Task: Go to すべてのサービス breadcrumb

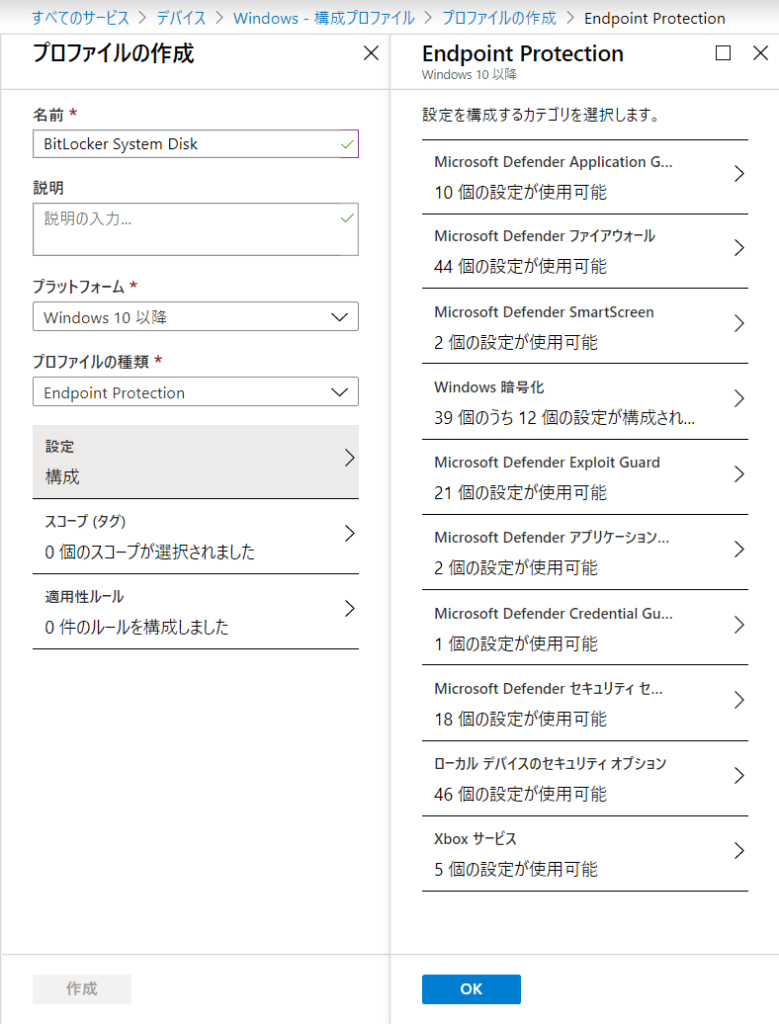Action: 80,18
